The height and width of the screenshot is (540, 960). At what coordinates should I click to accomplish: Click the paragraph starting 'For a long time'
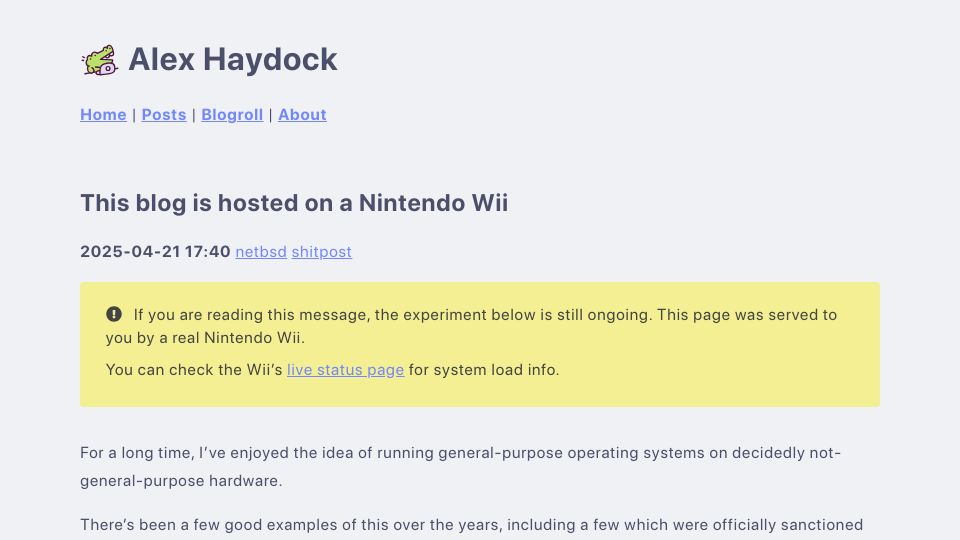[460, 467]
